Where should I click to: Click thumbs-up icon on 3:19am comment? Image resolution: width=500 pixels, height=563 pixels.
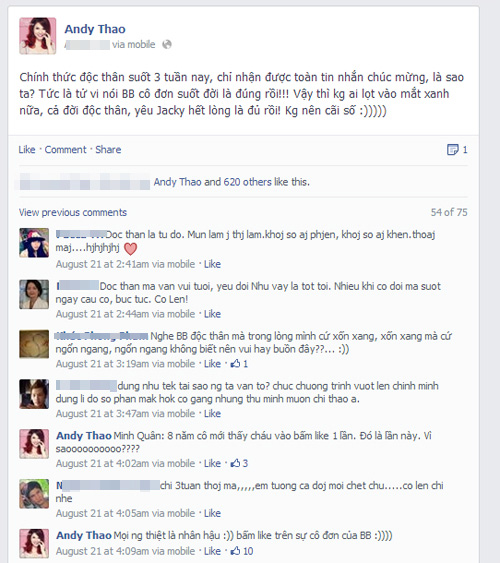coord(235,364)
